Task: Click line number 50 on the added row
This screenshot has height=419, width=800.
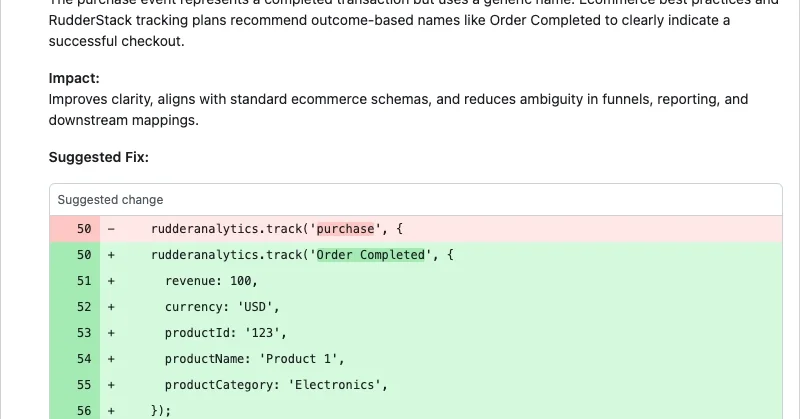Action: pos(84,255)
